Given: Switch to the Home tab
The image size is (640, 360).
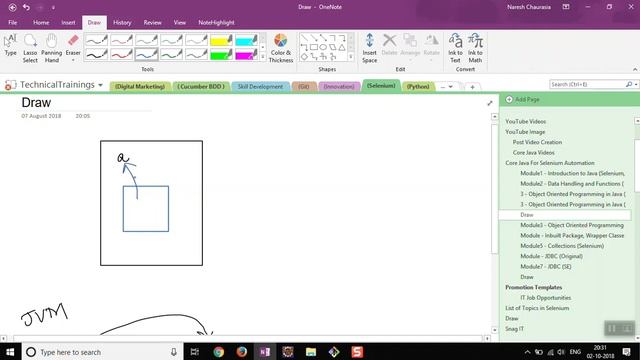Looking at the screenshot, I should pos(41,22).
